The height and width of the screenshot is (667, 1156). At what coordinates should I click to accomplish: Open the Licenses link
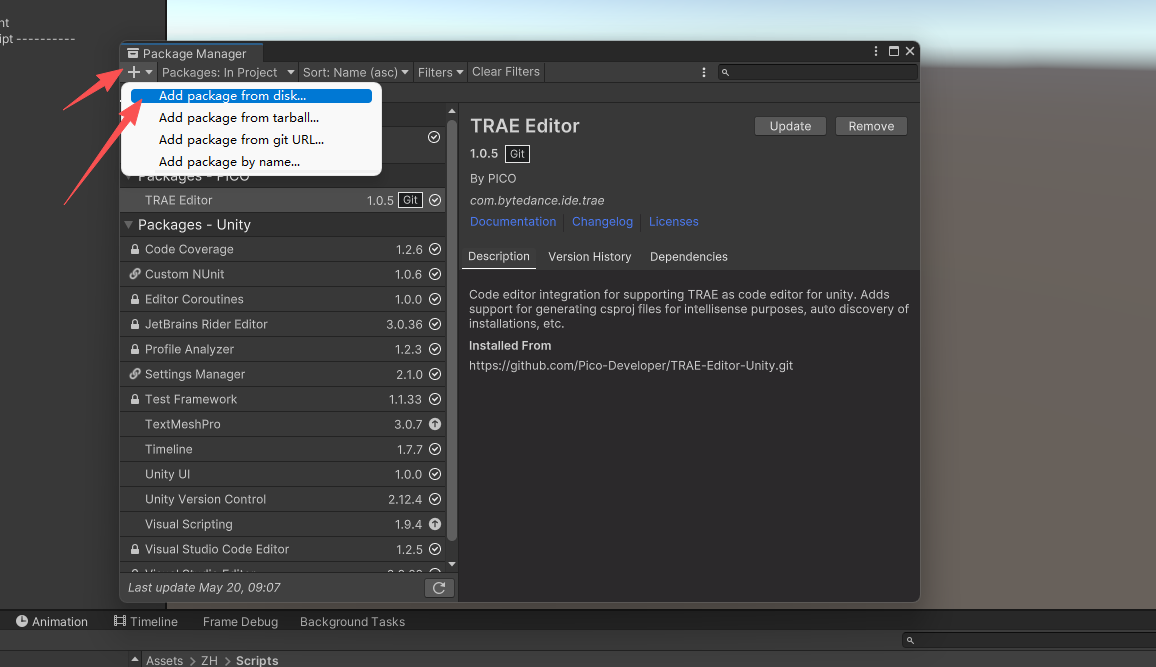pos(673,222)
